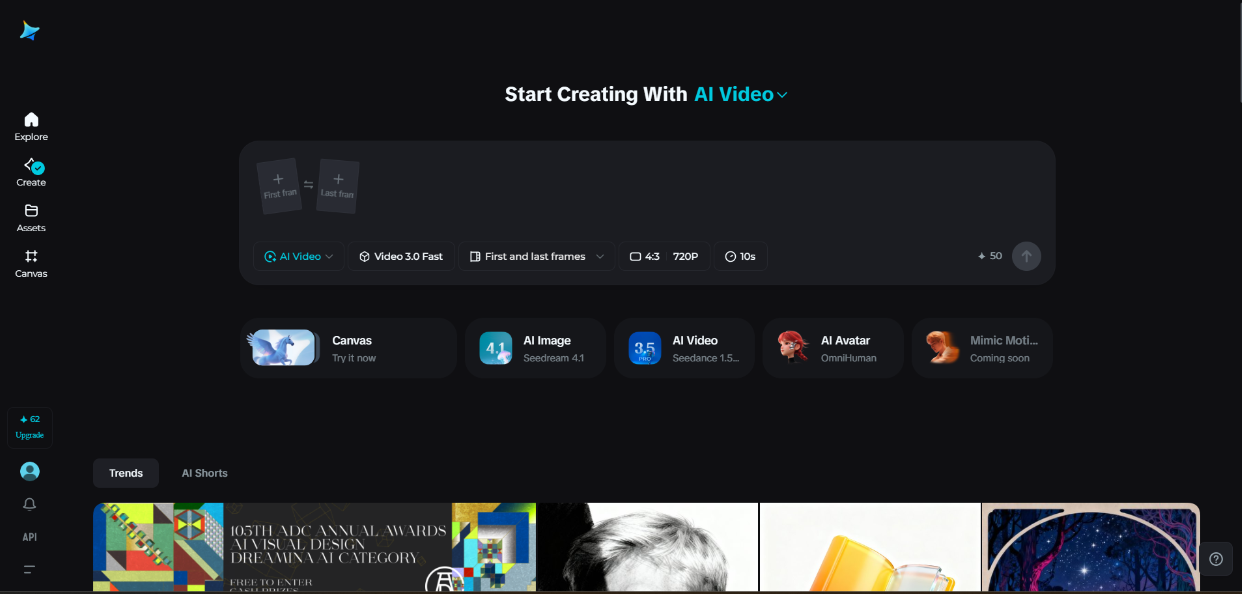1242x594 pixels.
Task: Change the 4:3 aspect ratio setting
Action: click(644, 256)
